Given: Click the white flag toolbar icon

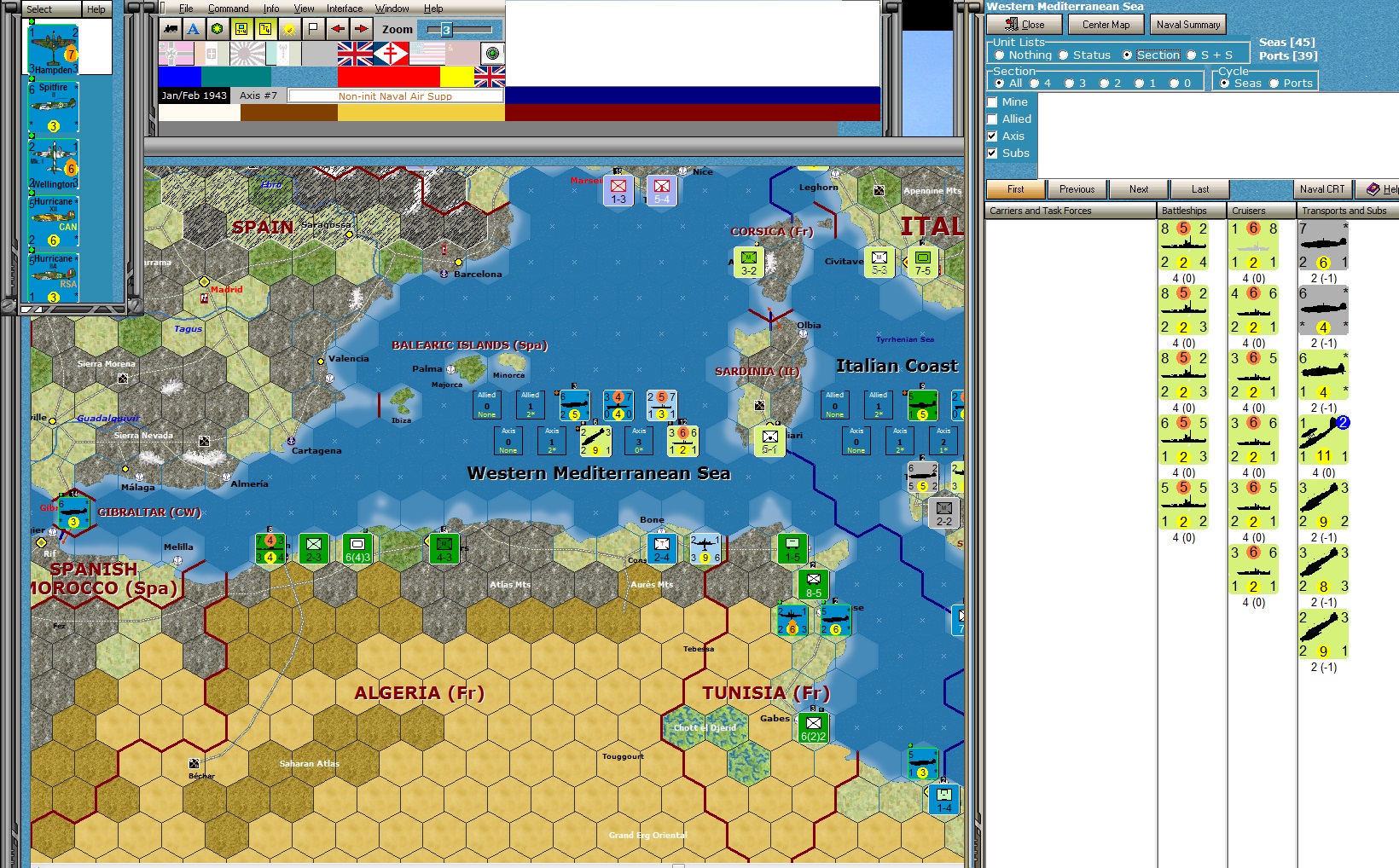Looking at the screenshot, I should [x=313, y=29].
